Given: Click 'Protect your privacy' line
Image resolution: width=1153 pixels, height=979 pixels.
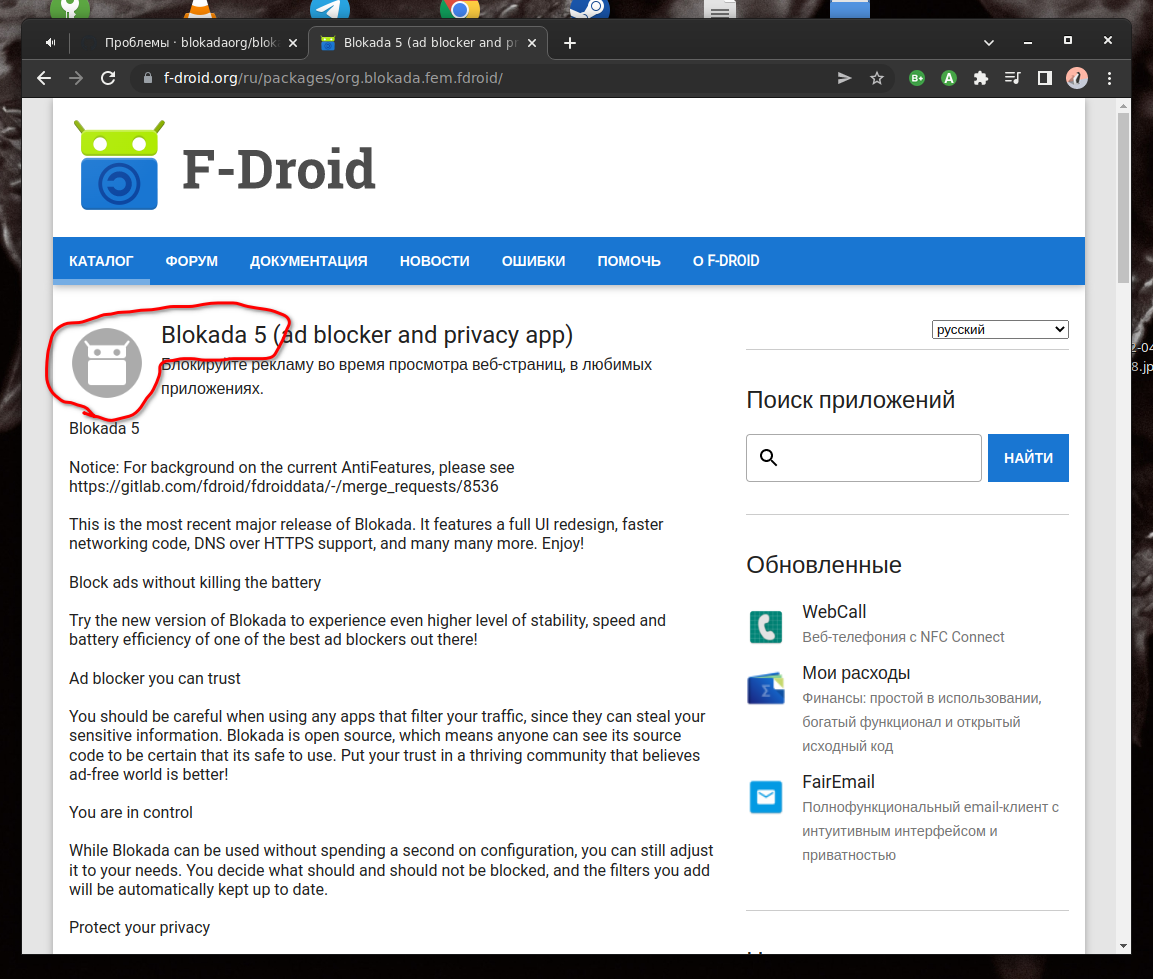Looking at the screenshot, I should click(x=140, y=928).
